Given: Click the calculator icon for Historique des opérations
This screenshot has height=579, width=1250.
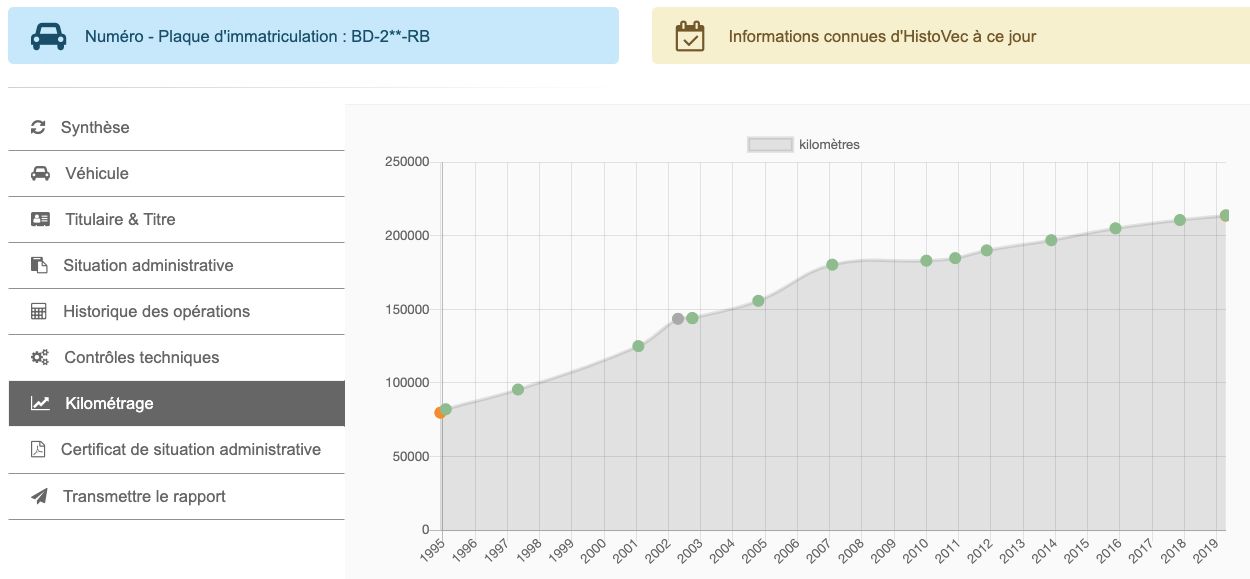Looking at the screenshot, I should click(39, 311).
